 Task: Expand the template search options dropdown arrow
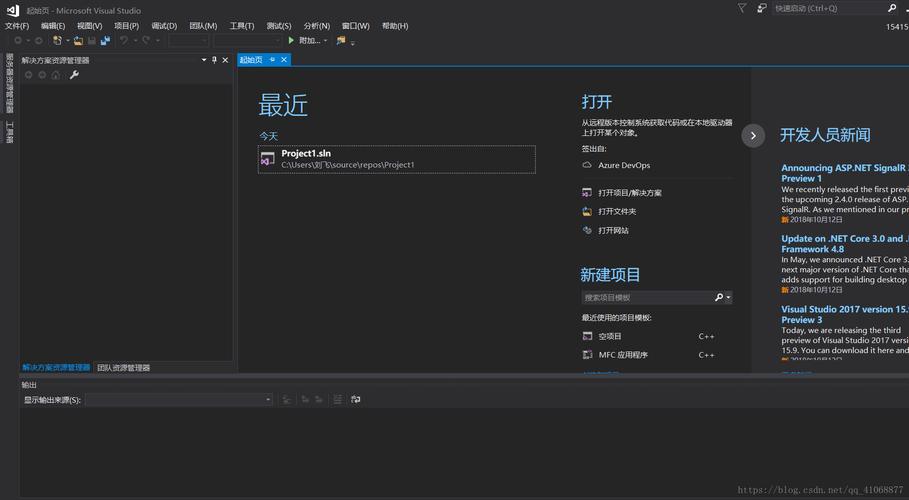(728, 298)
